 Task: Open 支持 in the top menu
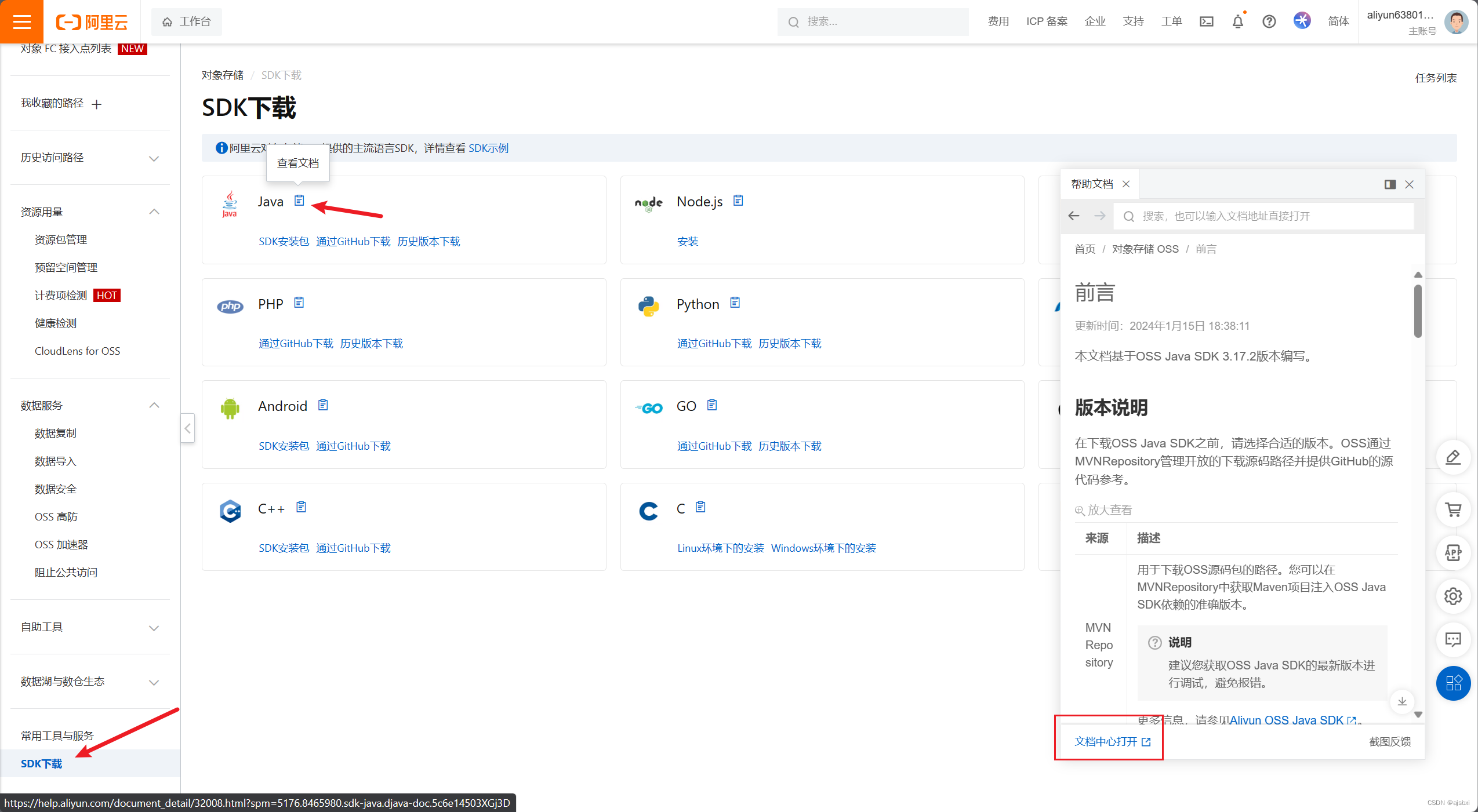click(1134, 21)
